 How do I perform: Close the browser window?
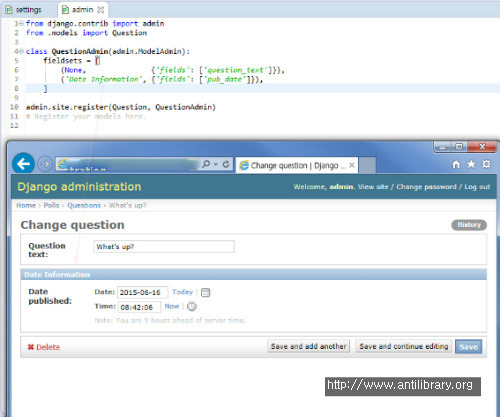click(482, 147)
